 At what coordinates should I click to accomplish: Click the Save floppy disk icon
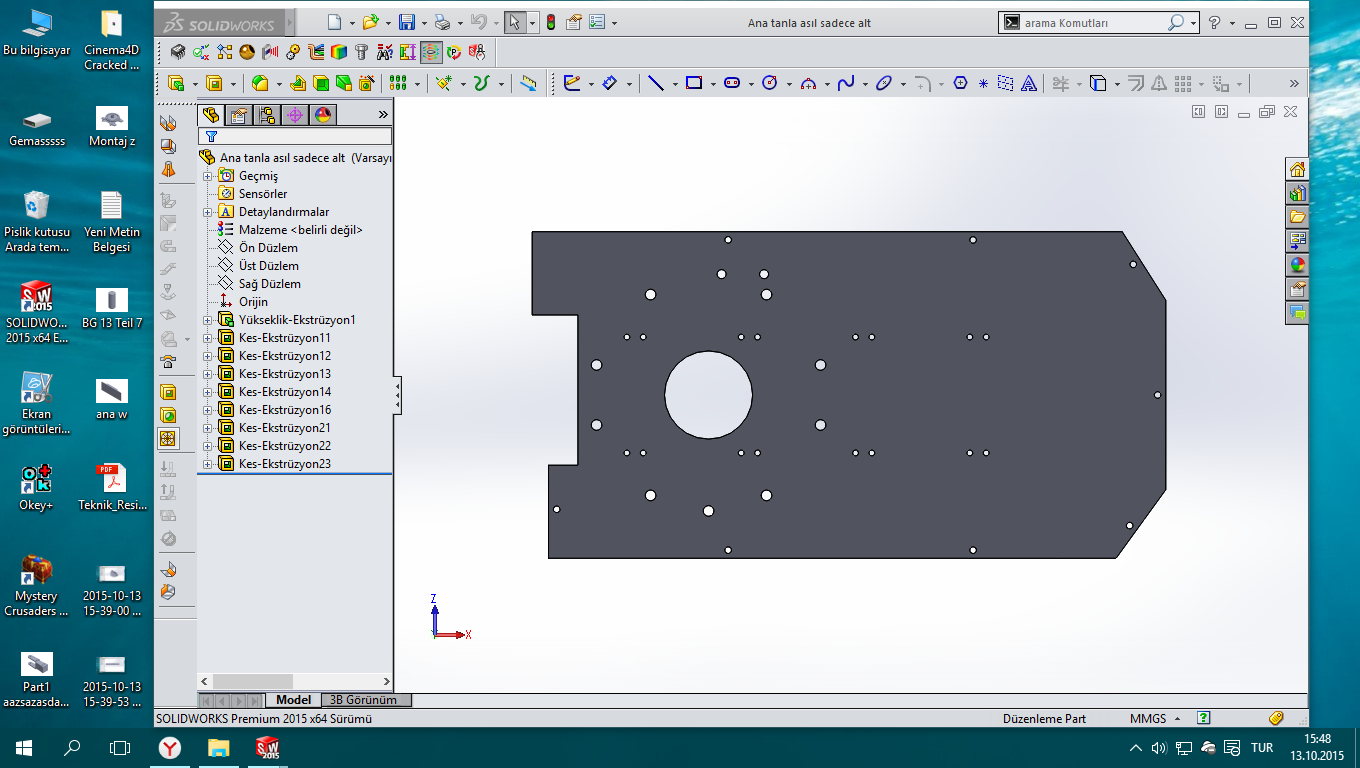[406, 22]
